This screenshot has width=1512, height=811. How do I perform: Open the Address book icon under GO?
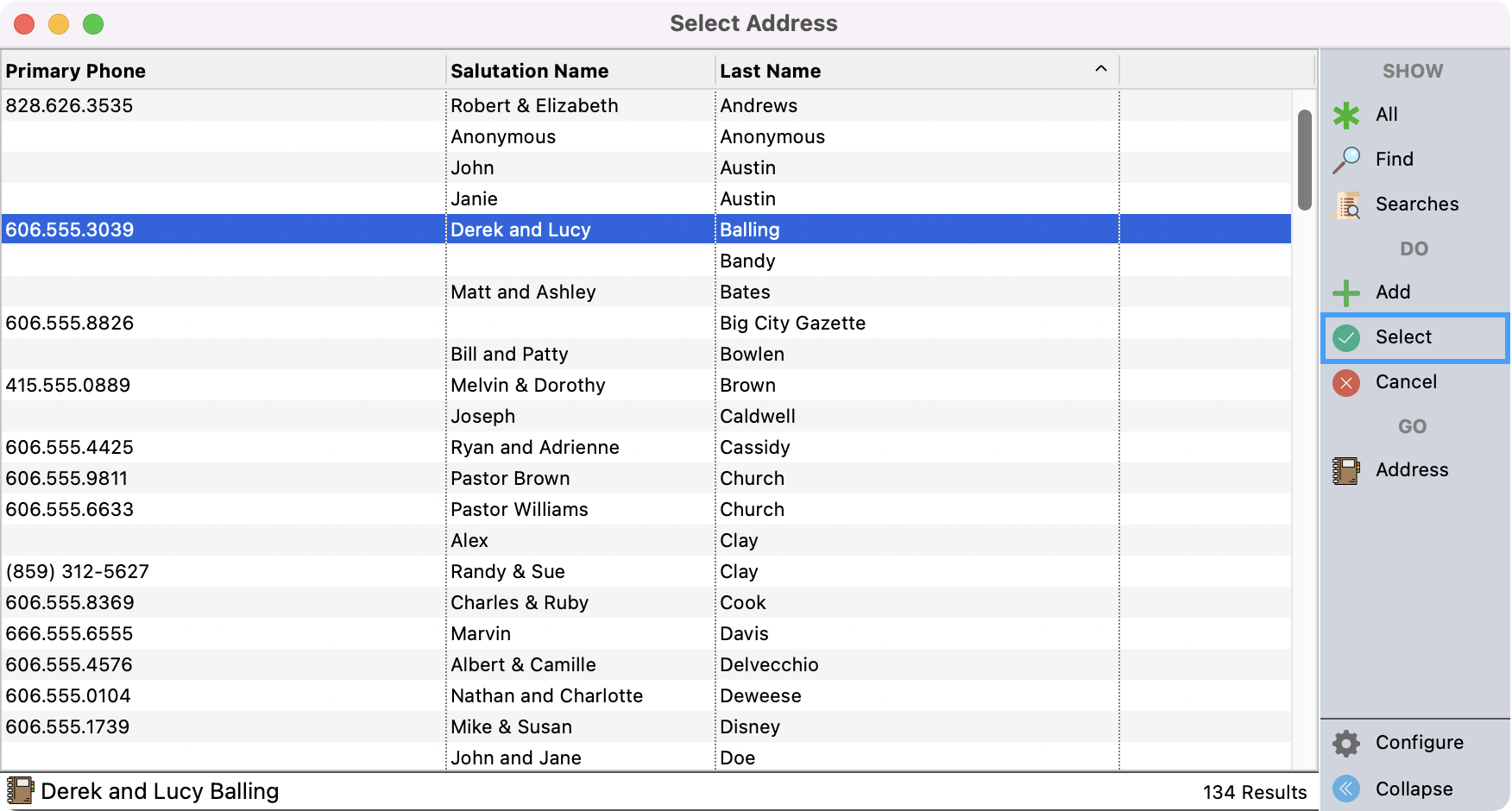pyautogui.click(x=1346, y=470)
